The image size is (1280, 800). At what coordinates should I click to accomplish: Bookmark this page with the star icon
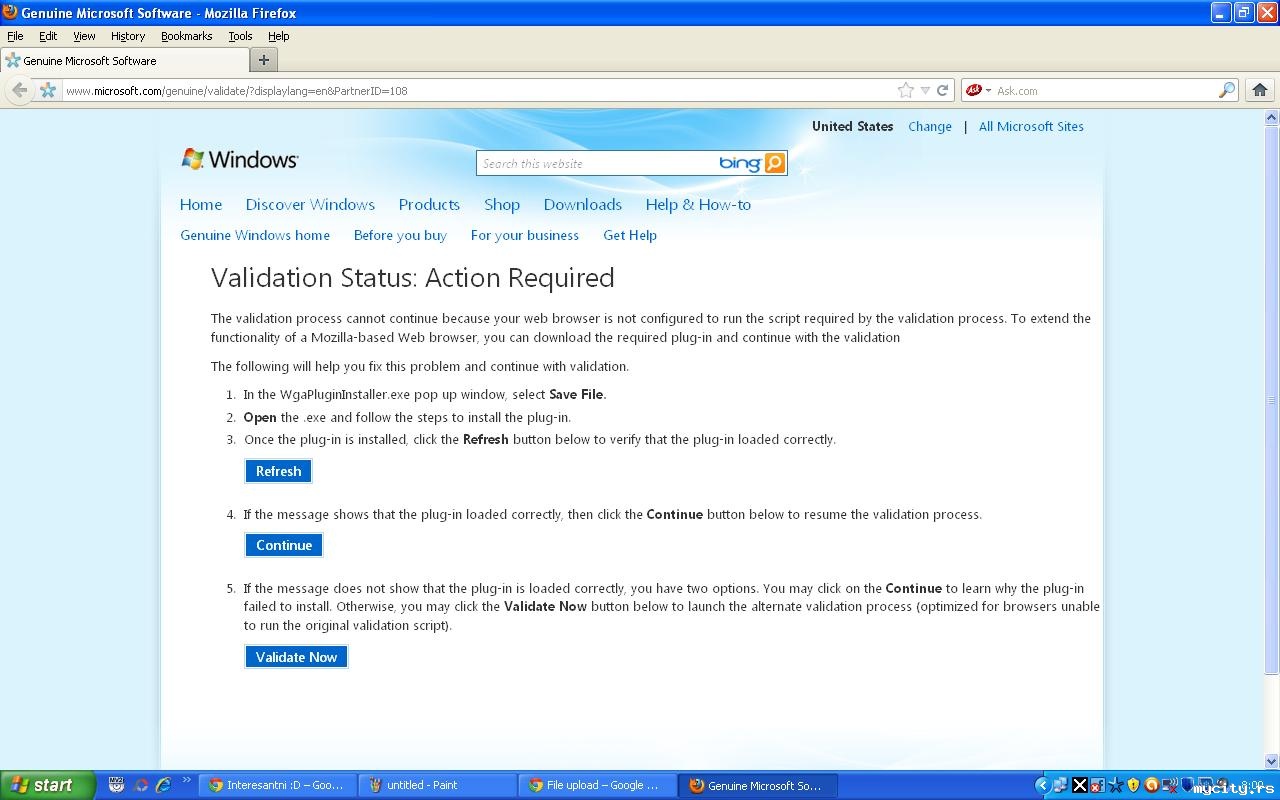906,90
